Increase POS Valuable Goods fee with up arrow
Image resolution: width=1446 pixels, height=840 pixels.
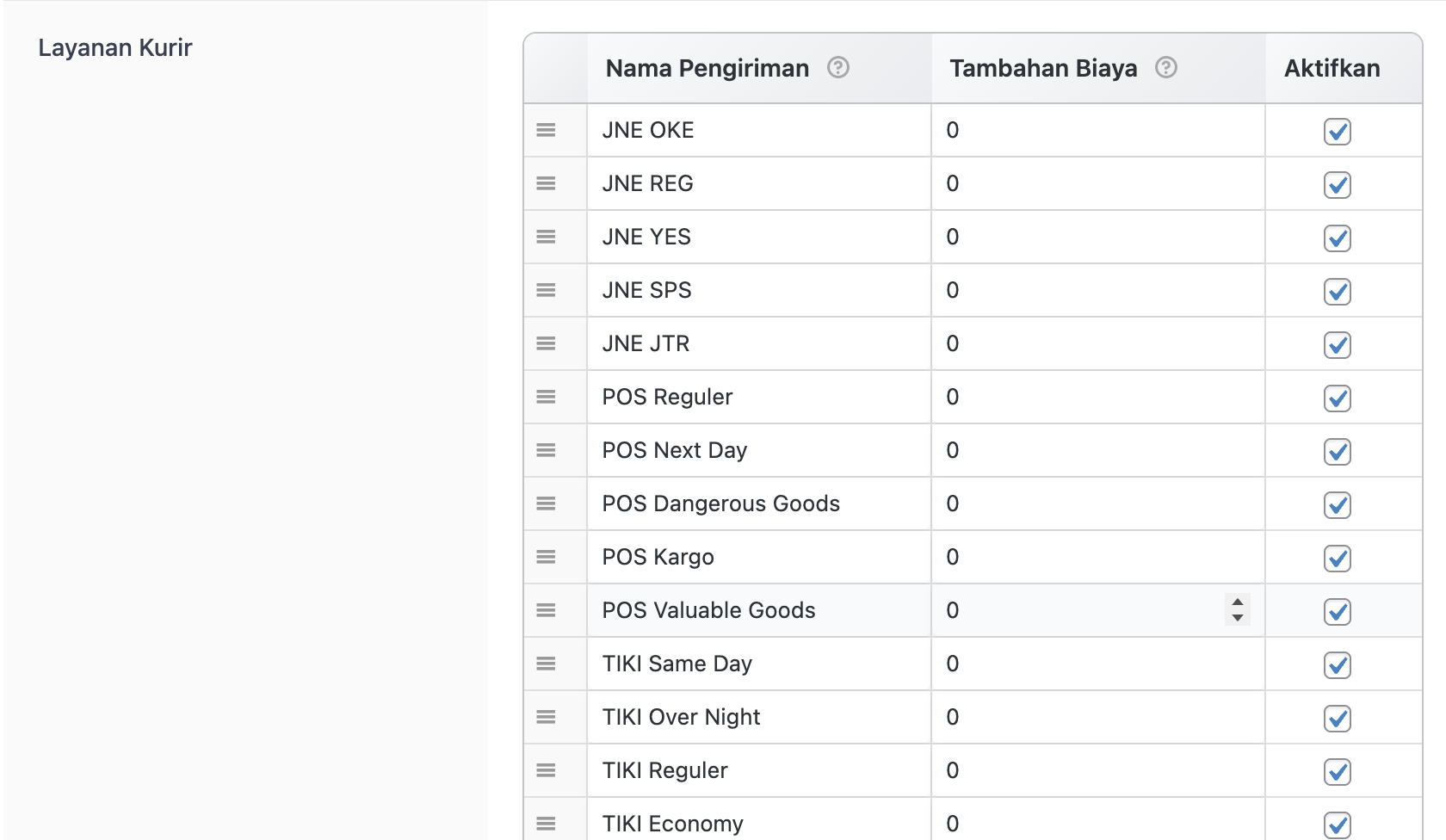tap(1237, 602)
